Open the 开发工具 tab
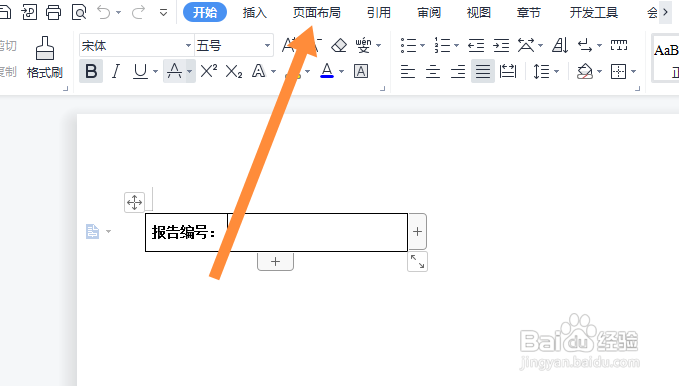 [594, 13]
